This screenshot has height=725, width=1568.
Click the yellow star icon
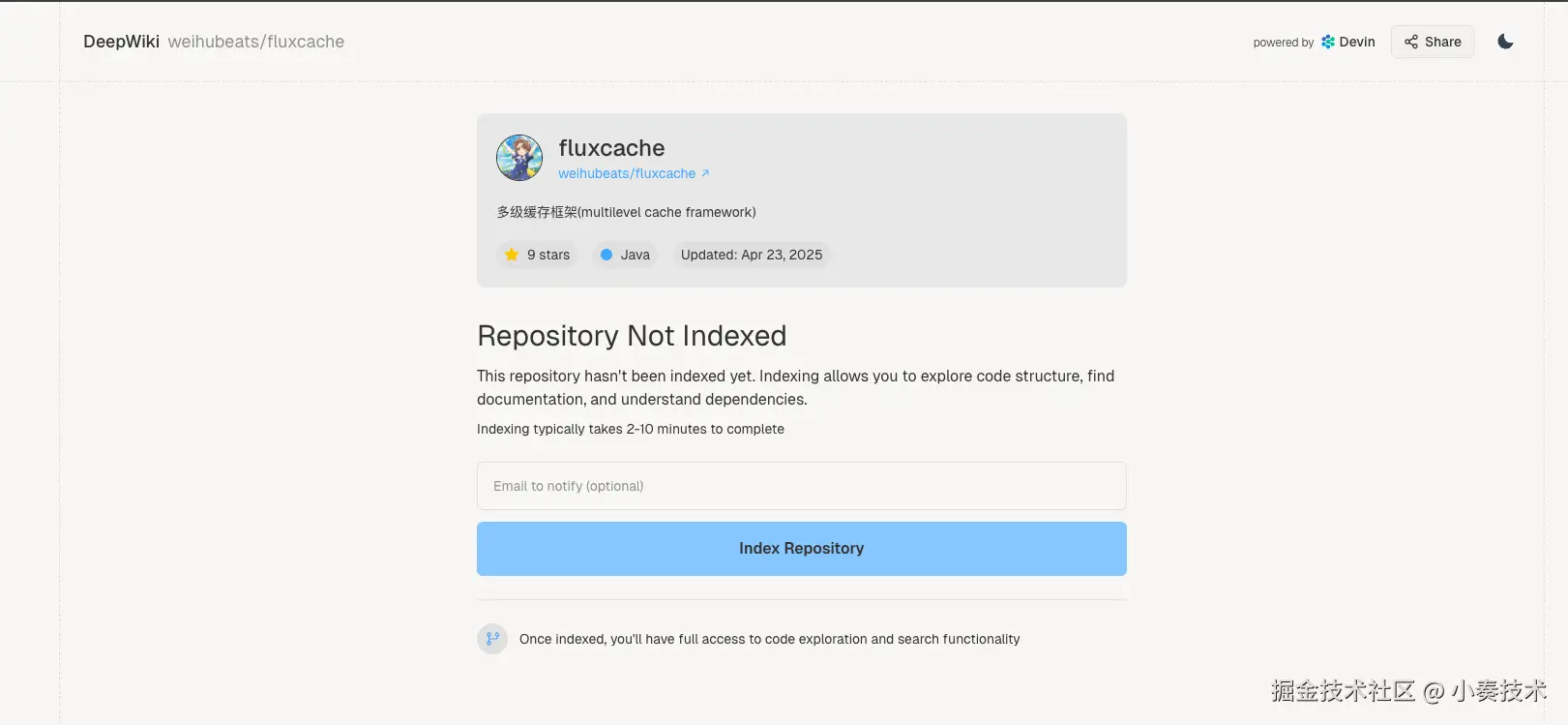pos(512,255)
